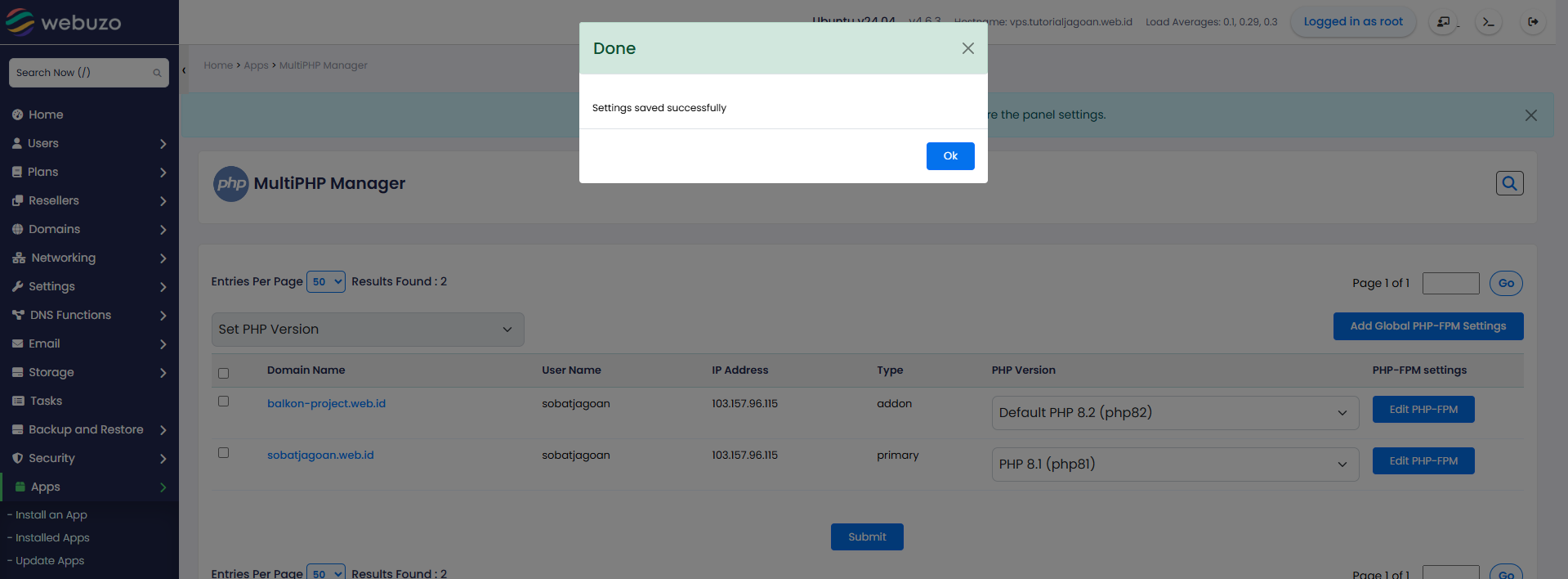Click the switch user icon in top bar
The width and height of the screenshot is (1568, 579).
tap(1444, 22)
